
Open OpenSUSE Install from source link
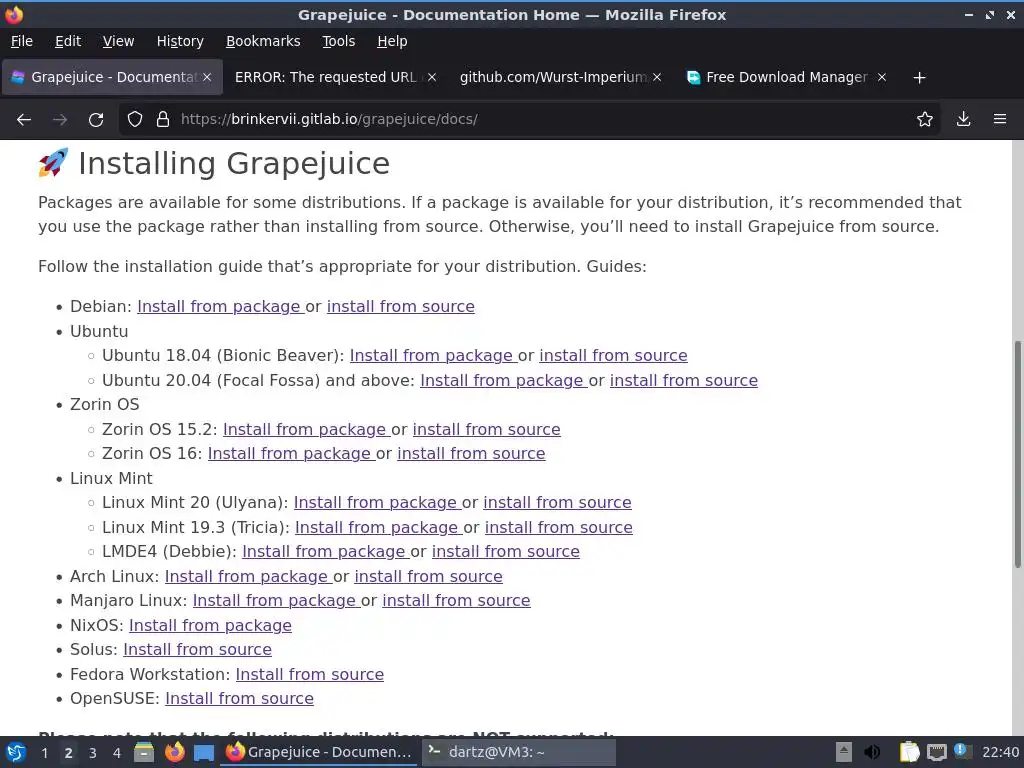coord(239,698)
